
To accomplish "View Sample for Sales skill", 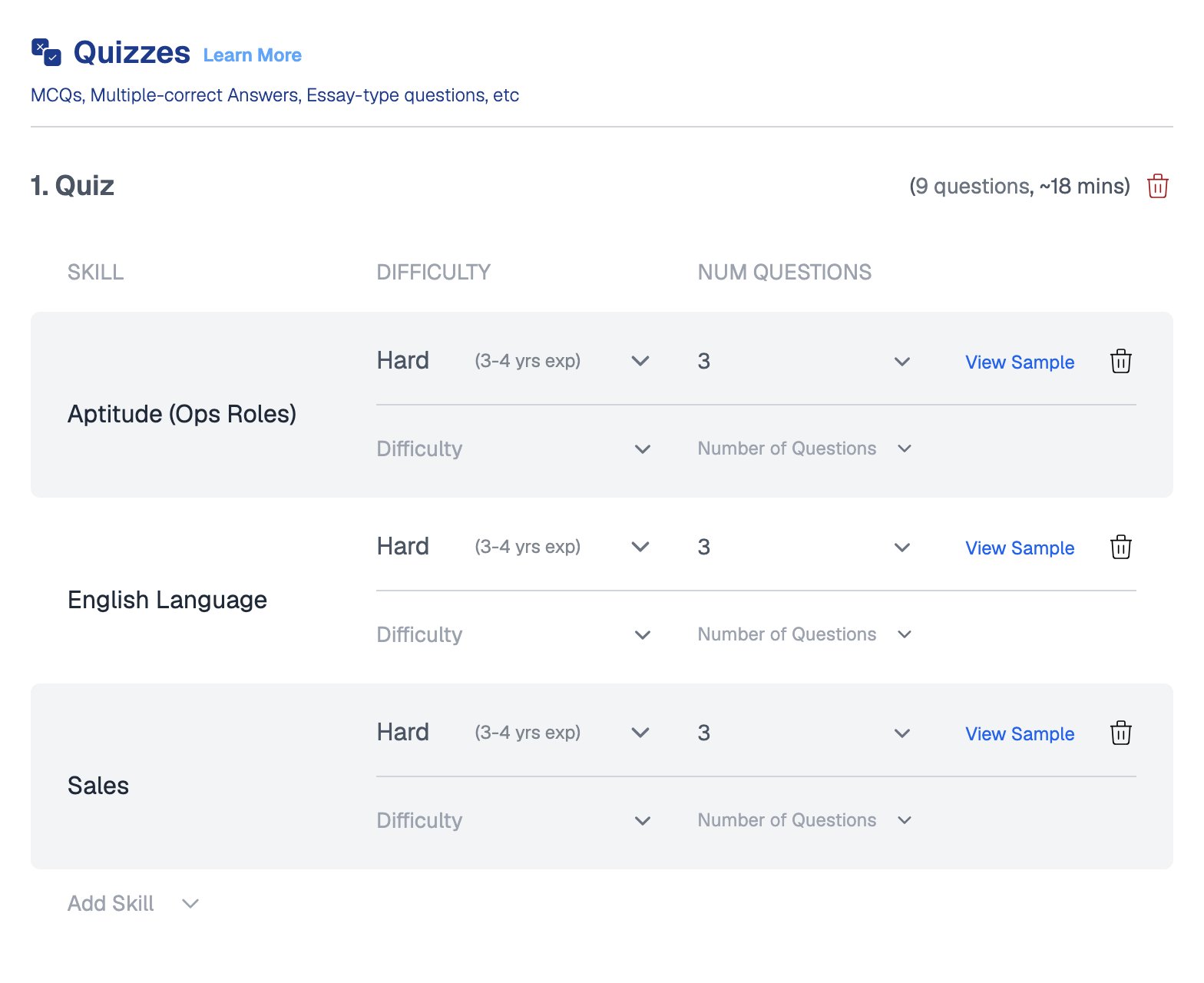I will (x=1020, y=733).
